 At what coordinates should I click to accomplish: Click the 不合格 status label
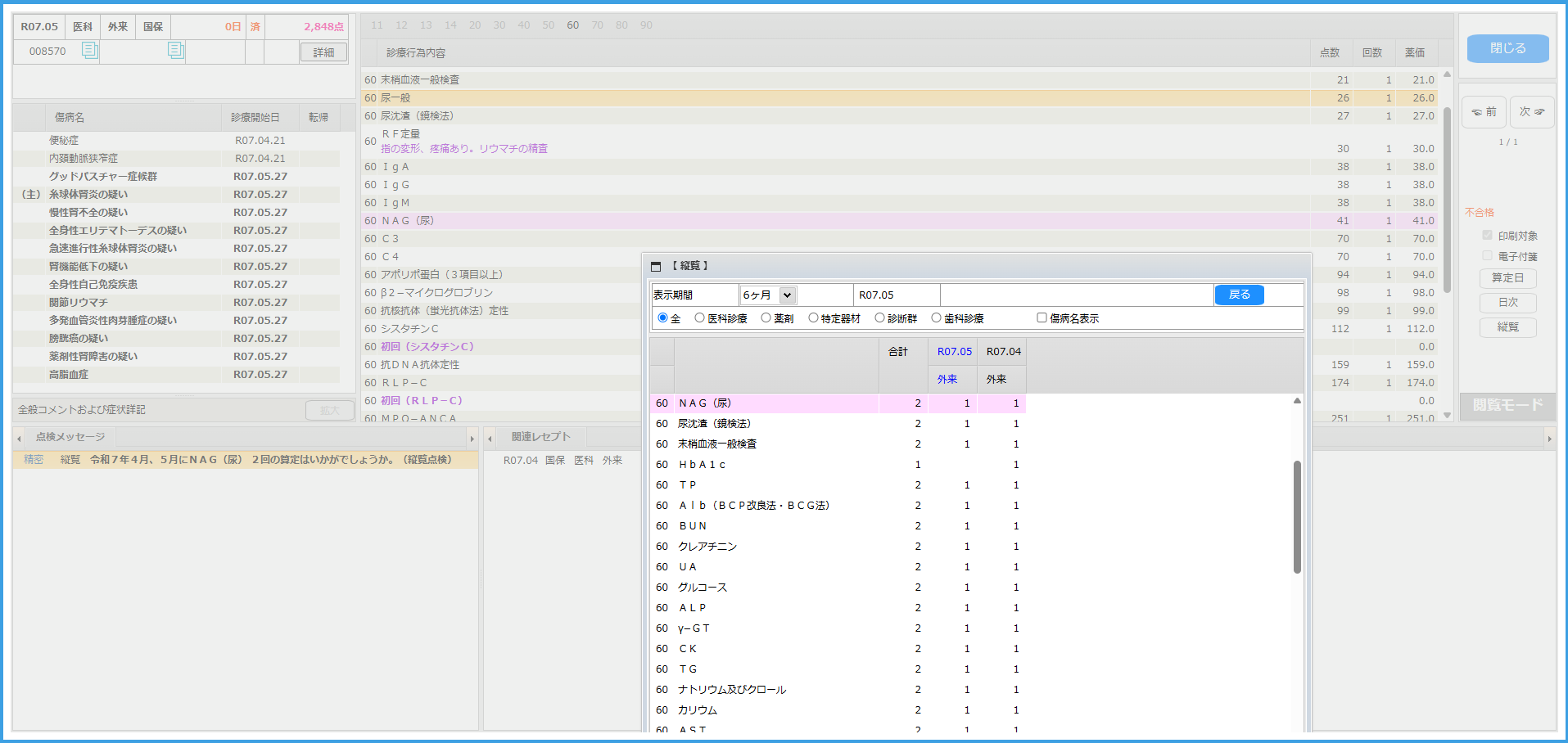tap(1480, 213)
